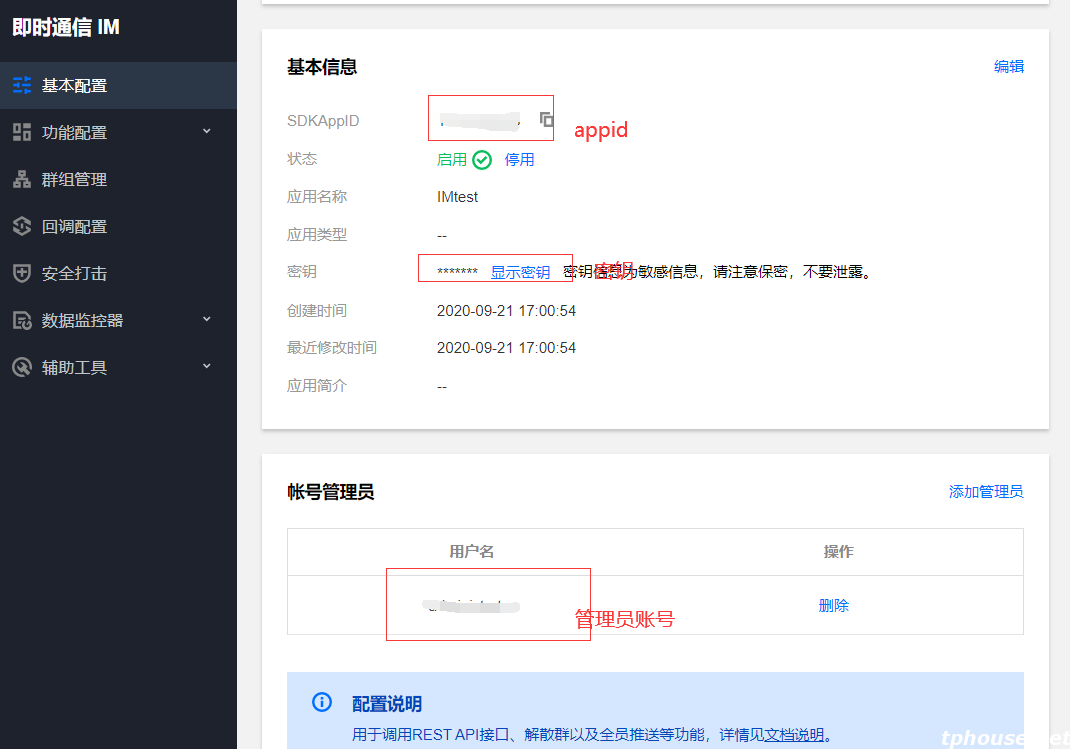Screen dimensions: 1070x749
Task: Click the 基本信息 section heading
Action: [322, 67]
